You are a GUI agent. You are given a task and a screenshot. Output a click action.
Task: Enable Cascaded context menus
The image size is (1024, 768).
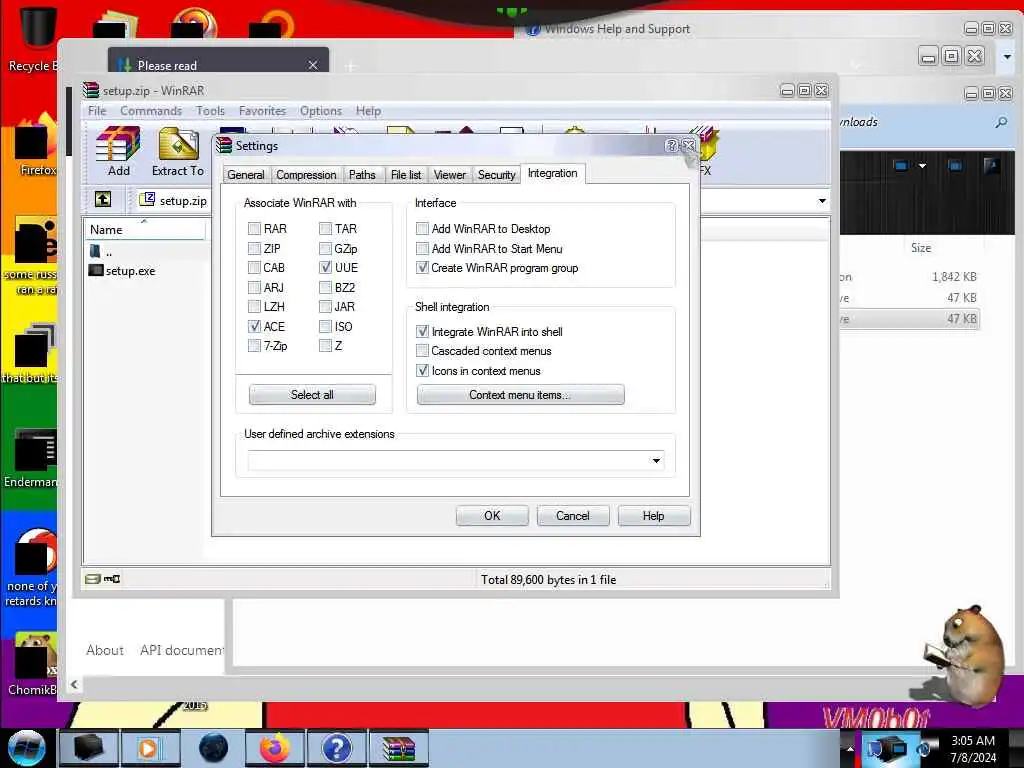coord(422,351)
